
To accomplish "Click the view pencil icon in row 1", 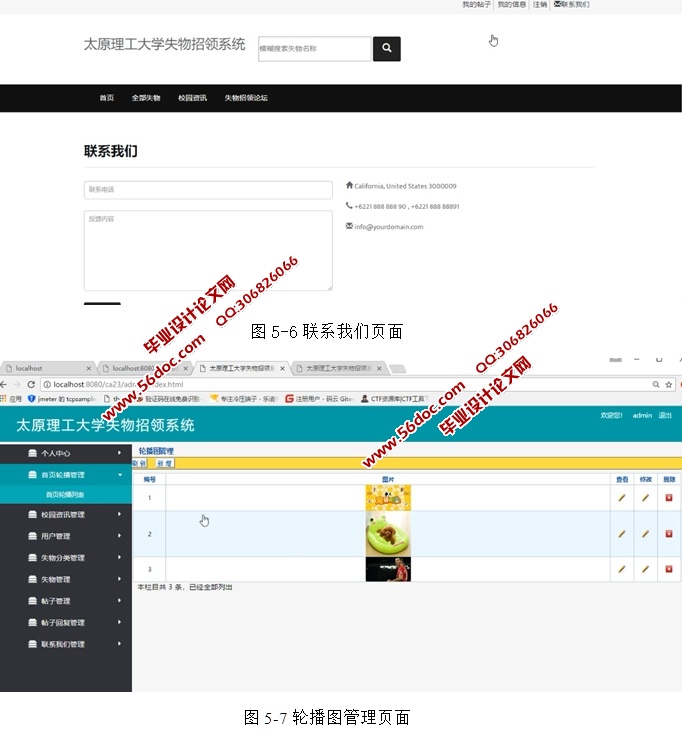I will (622, 498).
